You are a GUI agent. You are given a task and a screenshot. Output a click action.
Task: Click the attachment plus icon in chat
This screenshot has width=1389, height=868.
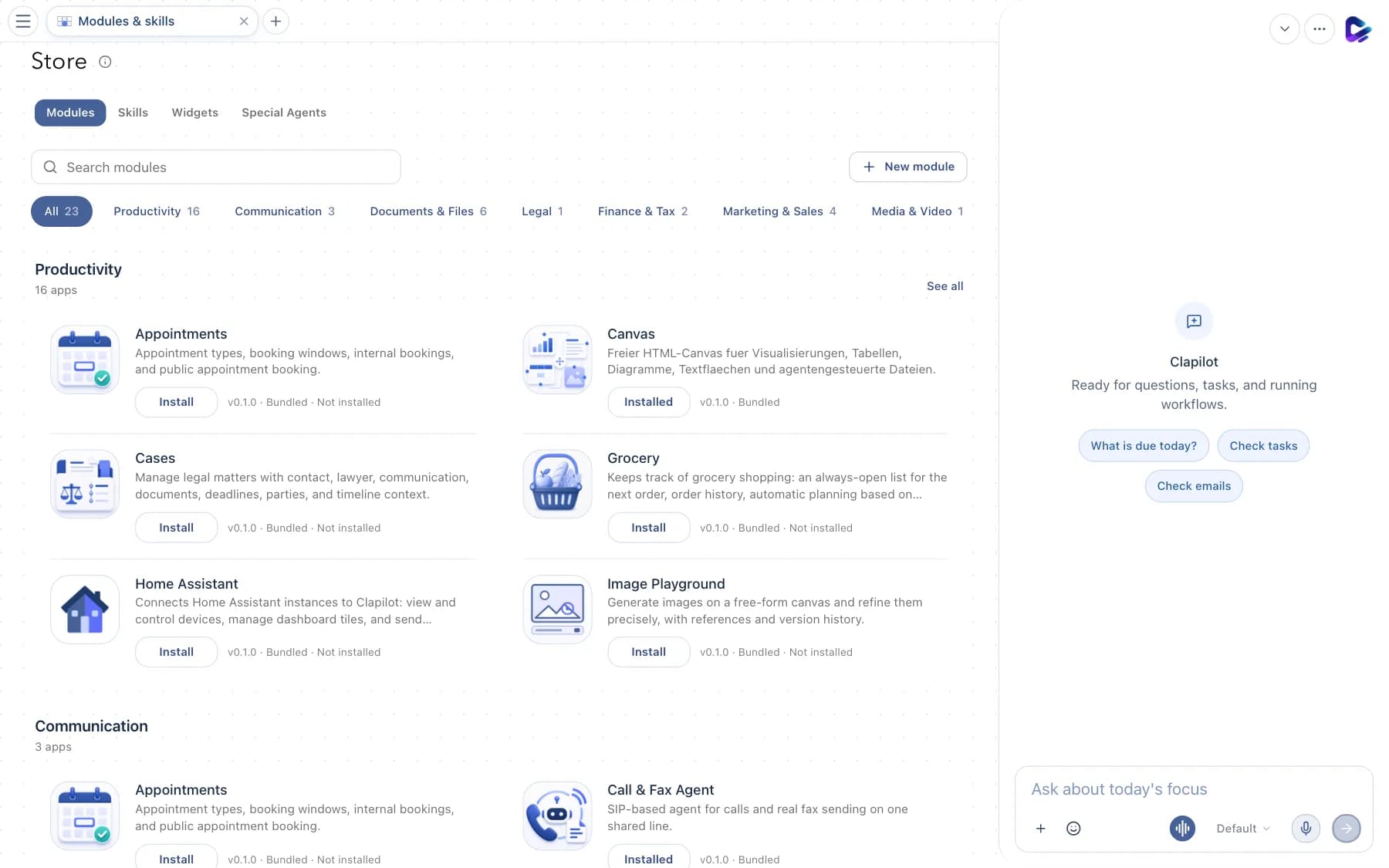(1040, 829)
